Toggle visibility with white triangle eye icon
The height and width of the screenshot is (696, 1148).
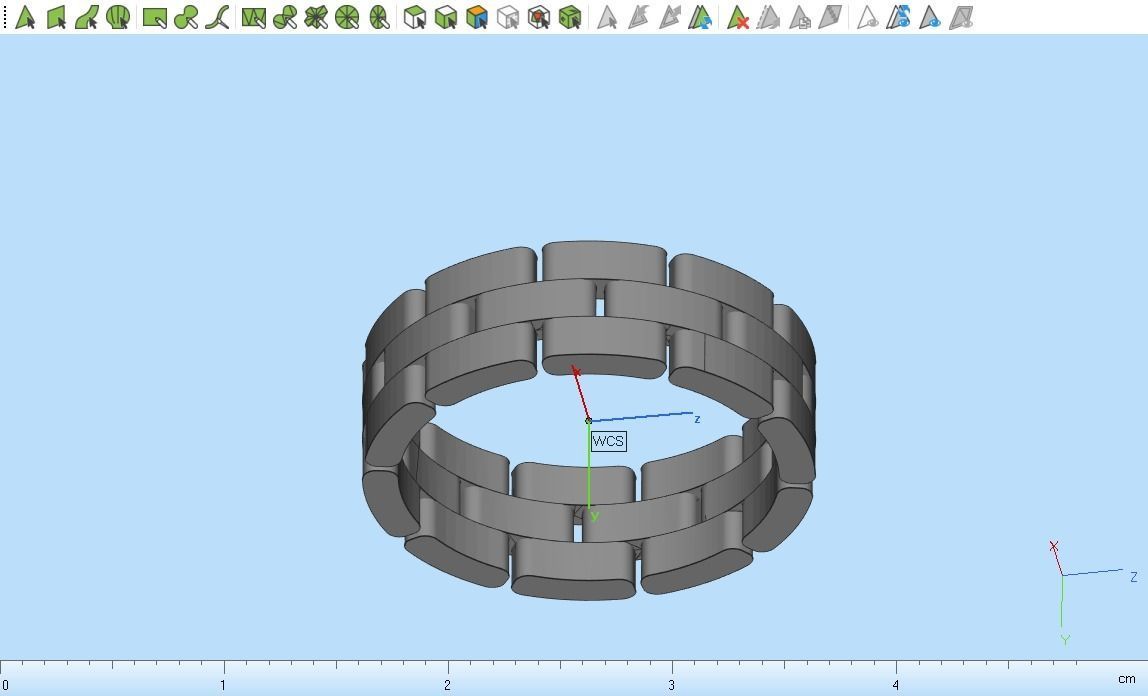[868, 17]
